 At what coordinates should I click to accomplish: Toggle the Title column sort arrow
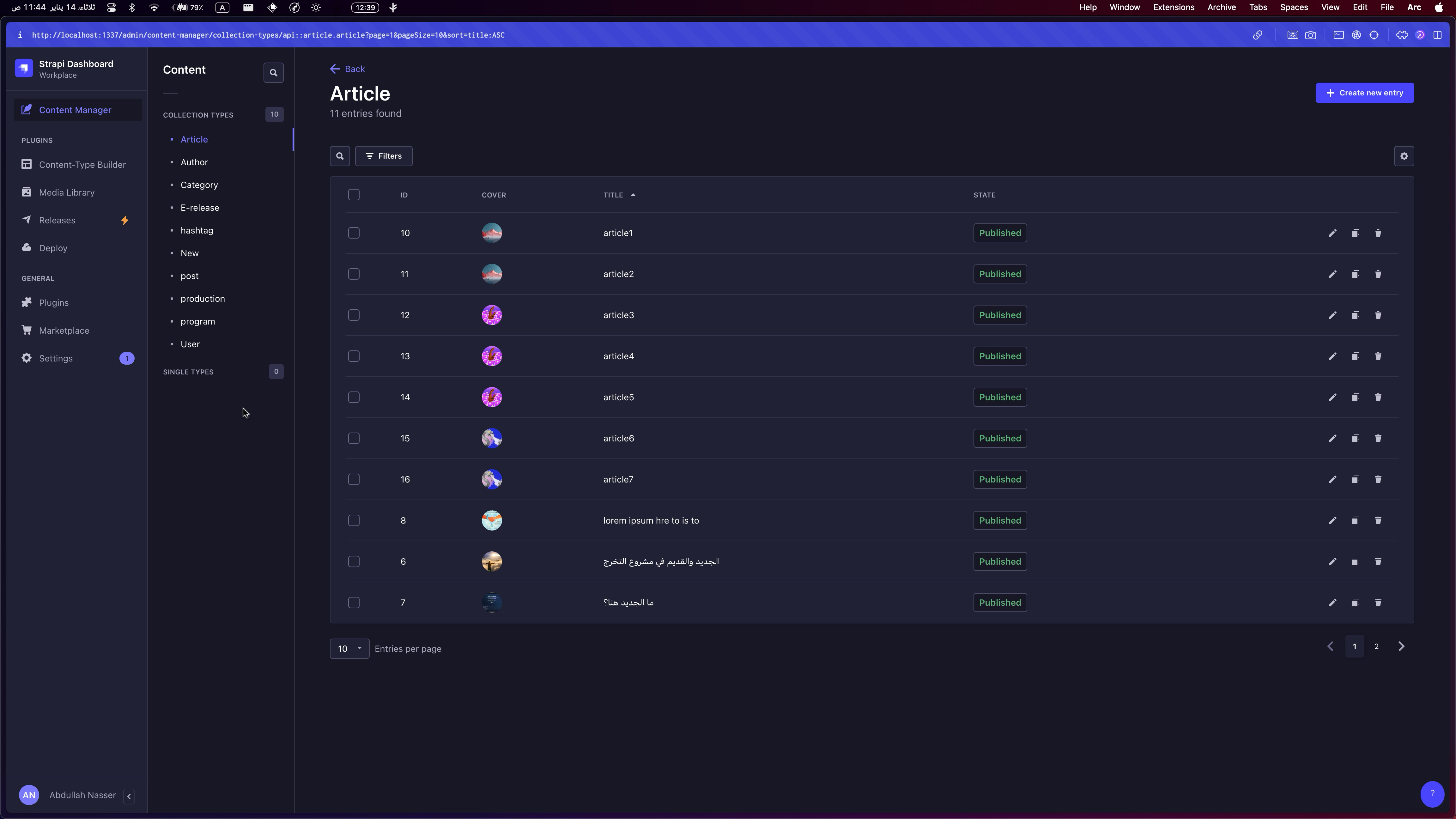pos(633,195)
